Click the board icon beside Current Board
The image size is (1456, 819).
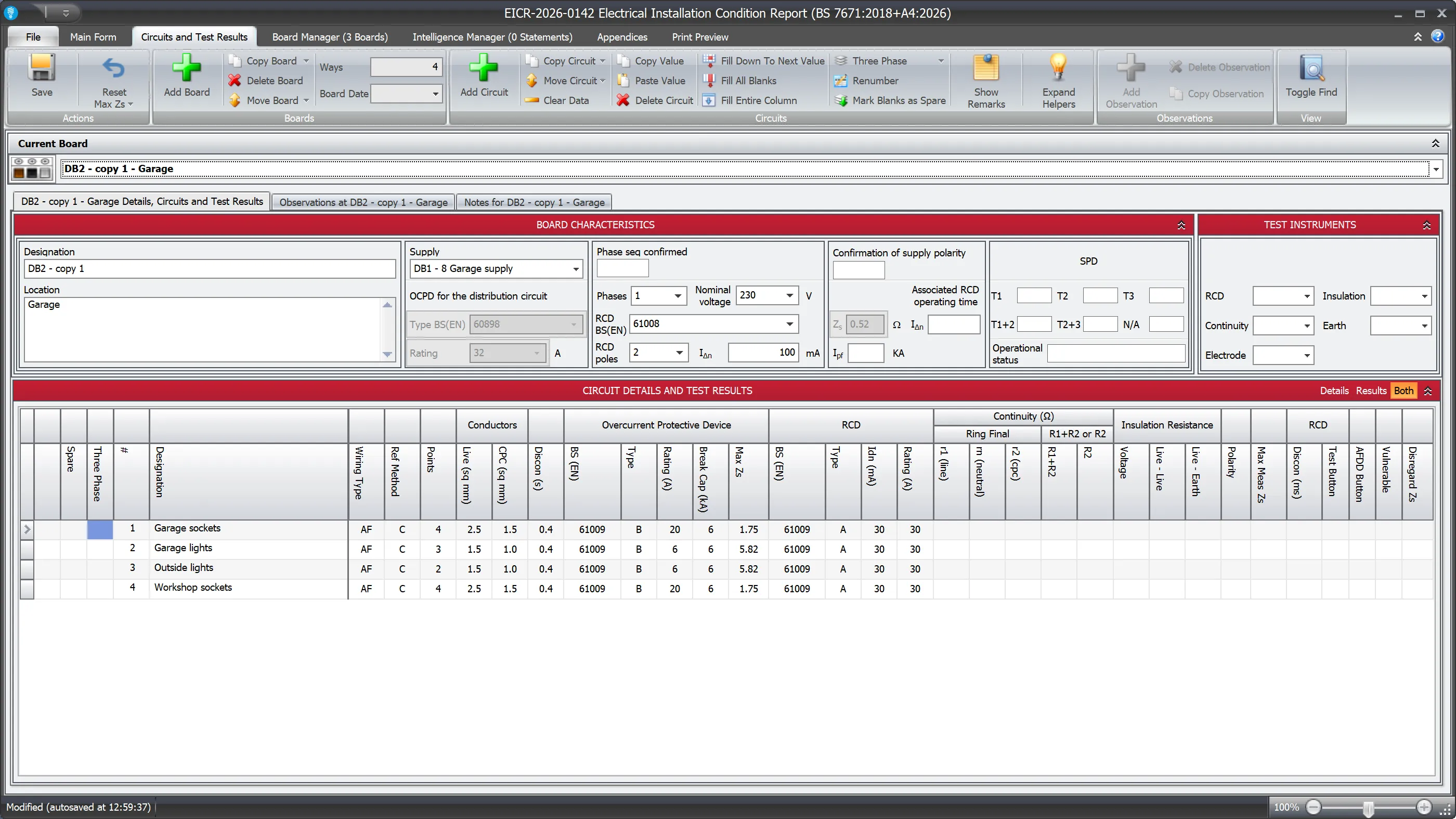[32, 168]
